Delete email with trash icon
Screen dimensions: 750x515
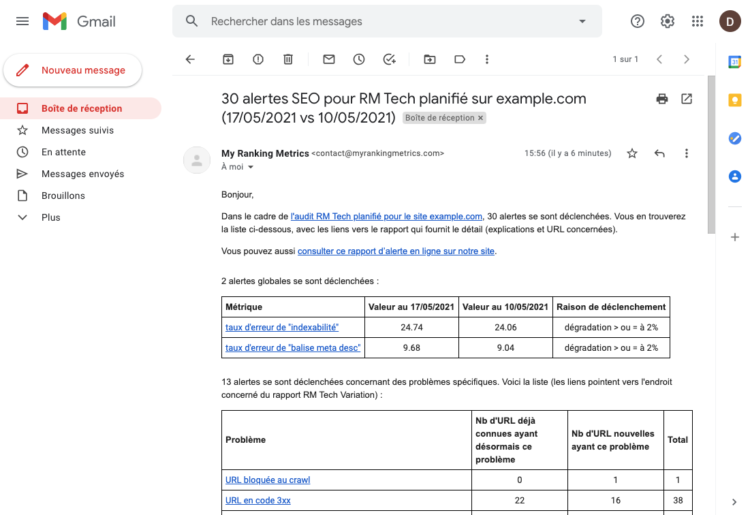288,59
